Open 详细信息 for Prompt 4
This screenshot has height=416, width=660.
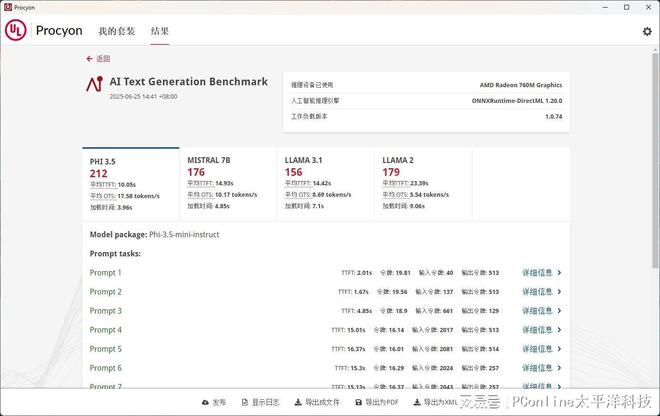click(537, 330)
